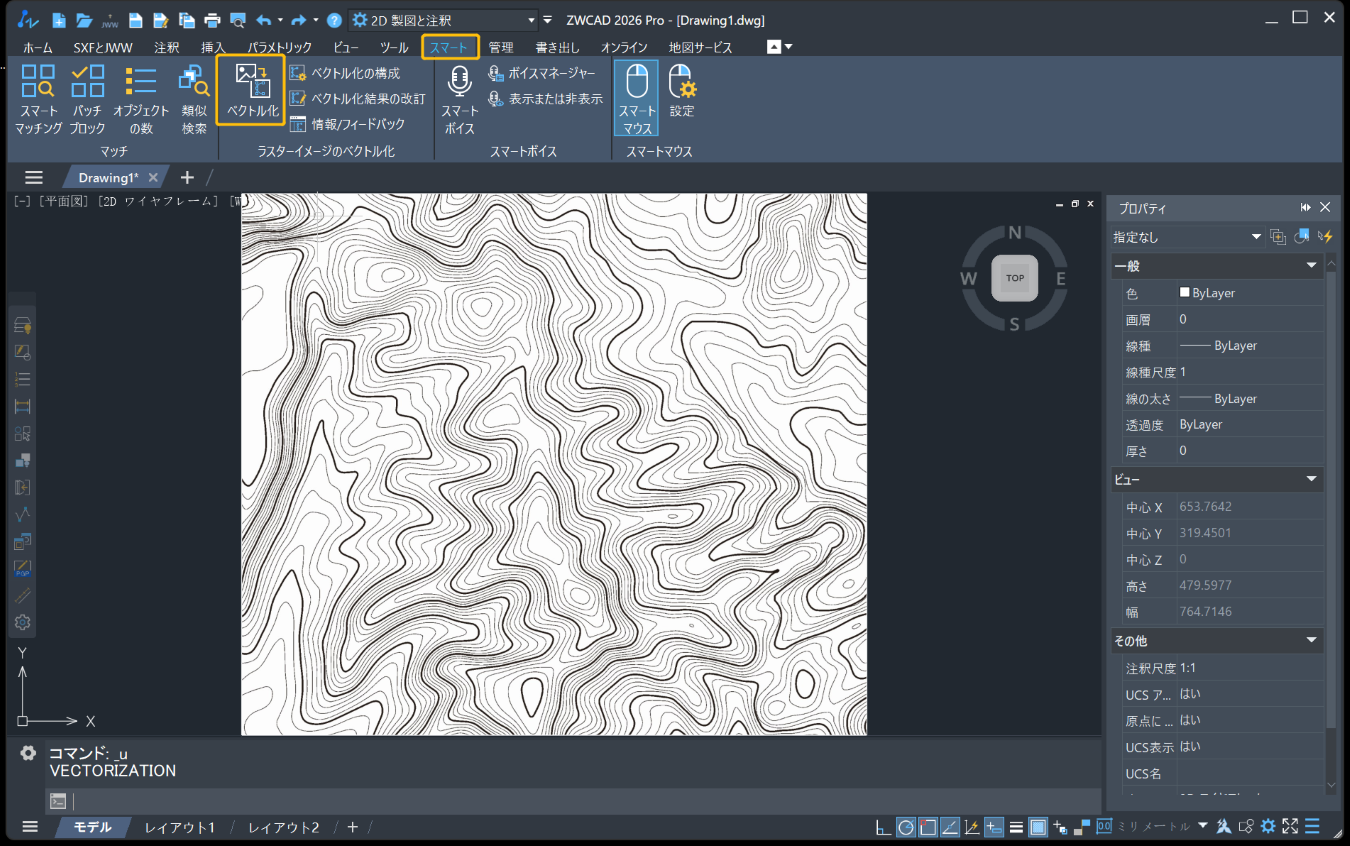The width and height of the screenshot is (1350, 846).
Task: Open the Smart Matching (スマートマッチング) tool
Action: pyautogui.click(x=39, y=99)
